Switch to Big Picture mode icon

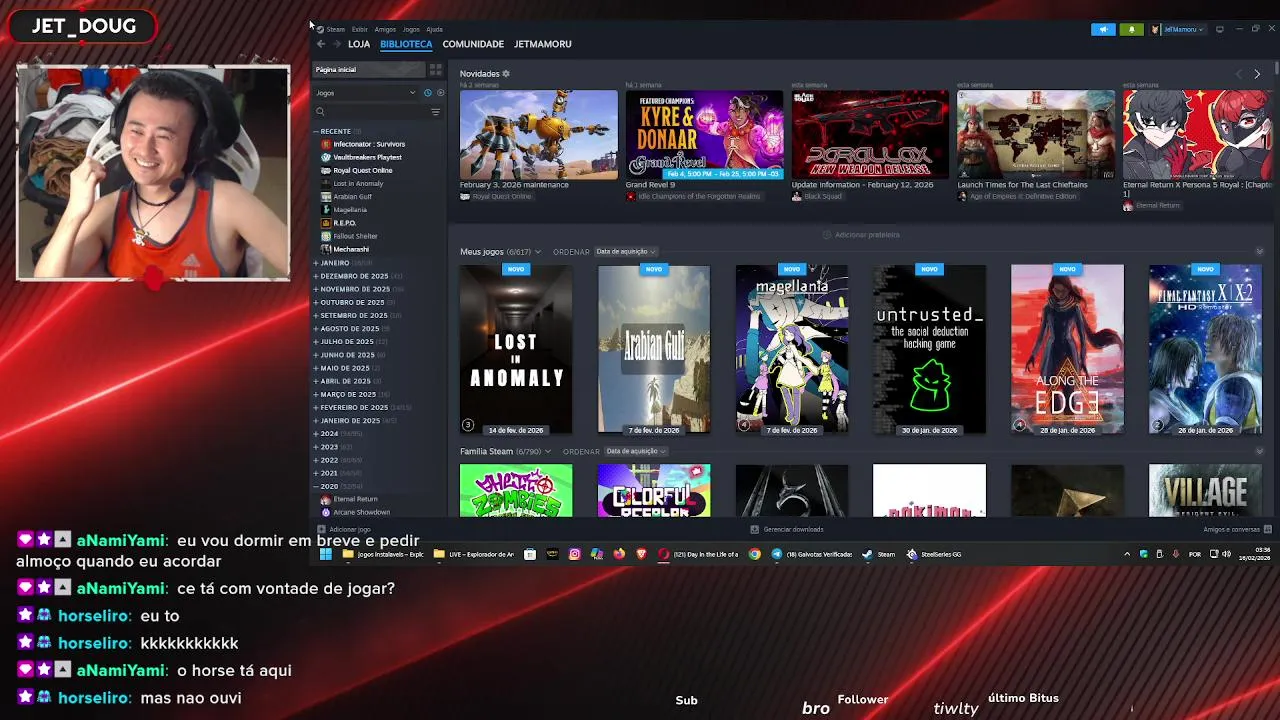click(x=1219, y=29)
